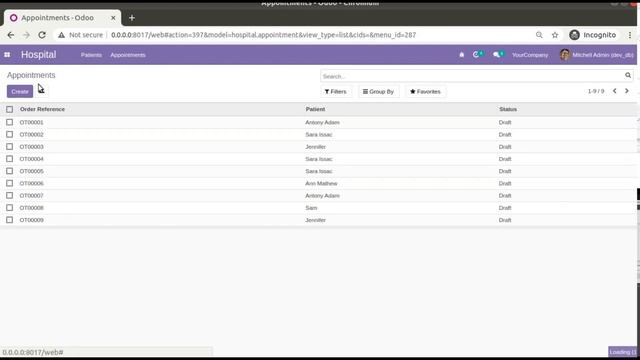Open the apps grid menu icon
Screen dimensions: 640x360
point(7,55)
